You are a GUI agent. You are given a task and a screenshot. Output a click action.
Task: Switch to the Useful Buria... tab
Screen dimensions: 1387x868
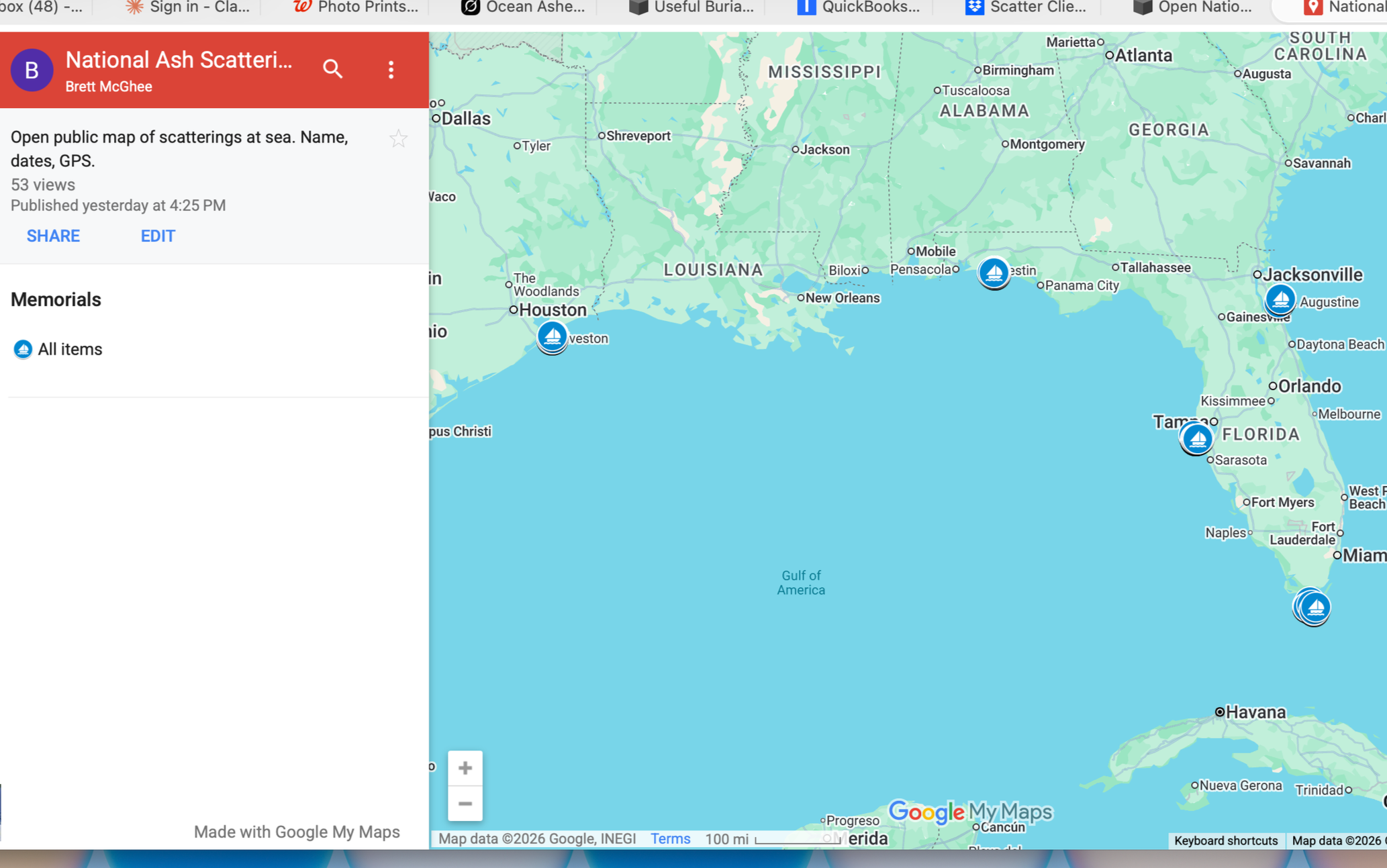(691, 7)
